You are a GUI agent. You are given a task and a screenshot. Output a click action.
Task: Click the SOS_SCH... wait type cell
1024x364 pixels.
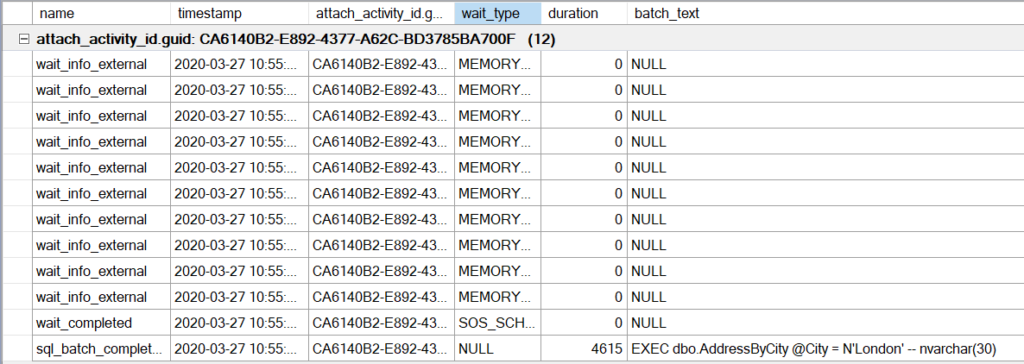tap(498, 323)
